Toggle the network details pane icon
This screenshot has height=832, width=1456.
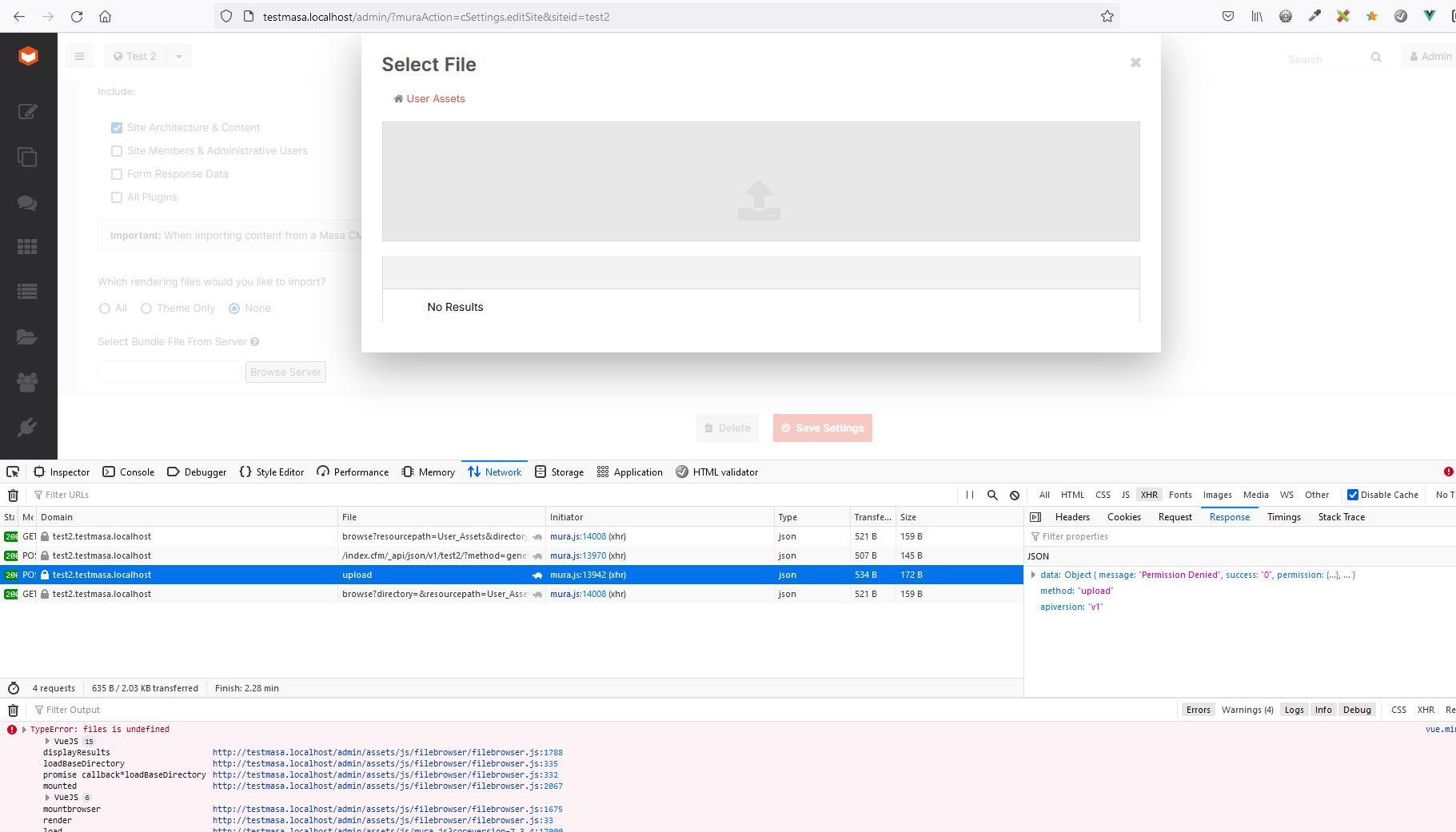click(x=1035, y=517)
